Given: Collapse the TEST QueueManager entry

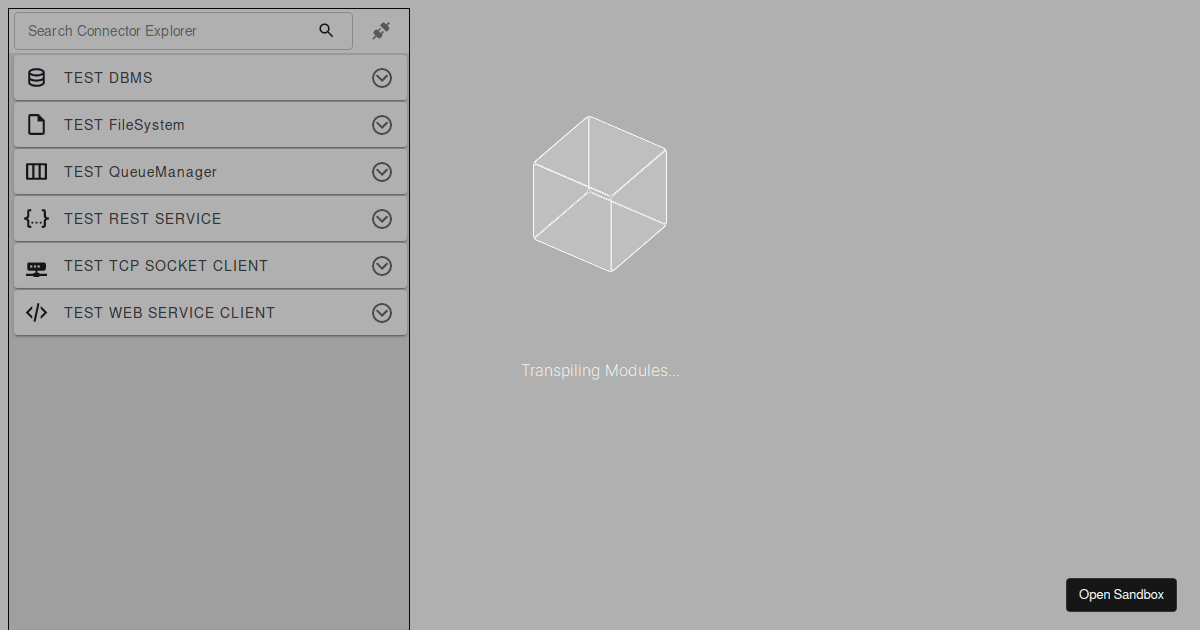Looking at the screenshot, I should tap(382, 171).
